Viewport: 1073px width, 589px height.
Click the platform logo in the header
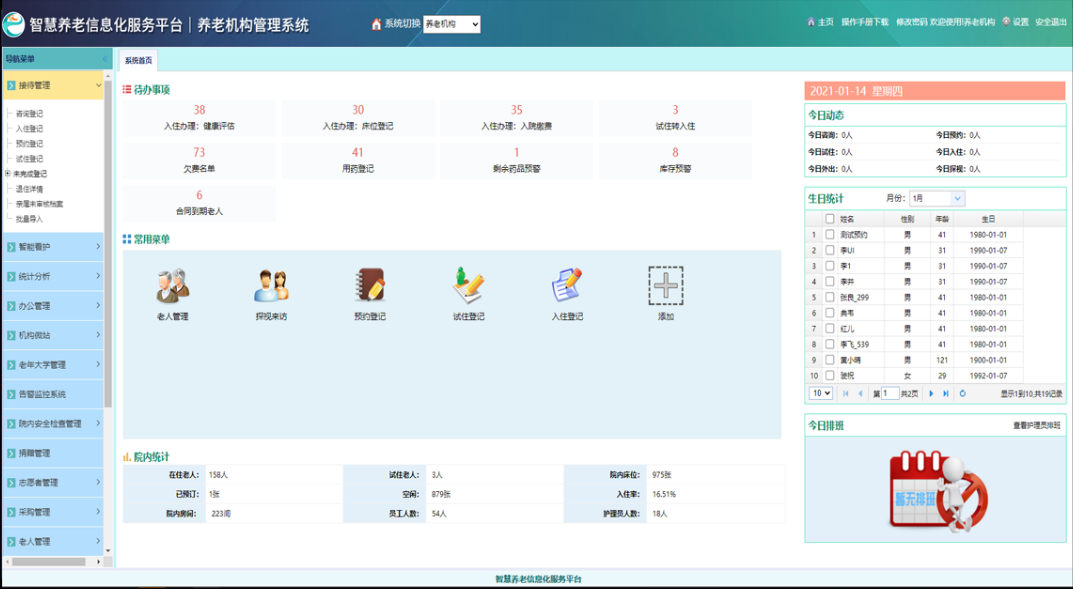point(13,25)
